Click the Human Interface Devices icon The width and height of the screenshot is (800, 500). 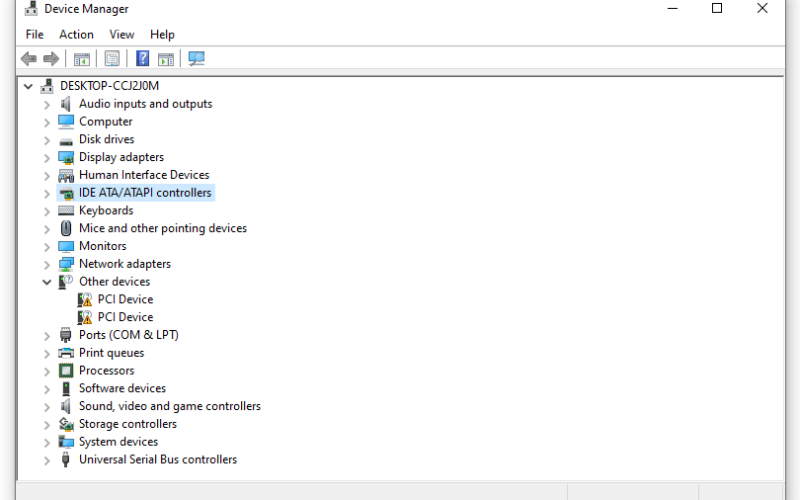[66, 176]
